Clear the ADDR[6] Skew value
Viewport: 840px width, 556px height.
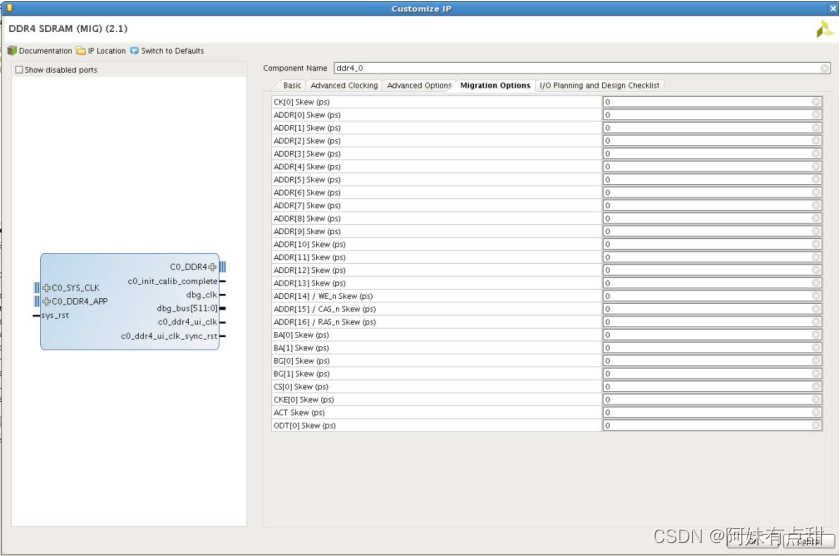click(x=815, y=192)
